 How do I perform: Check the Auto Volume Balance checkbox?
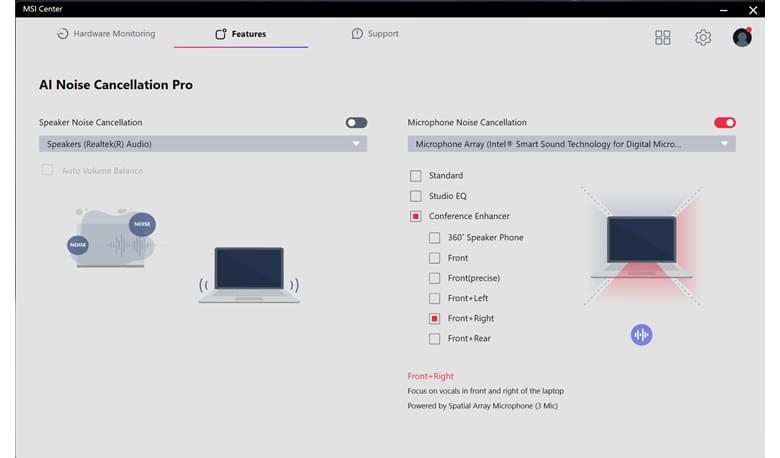point(47,170)
